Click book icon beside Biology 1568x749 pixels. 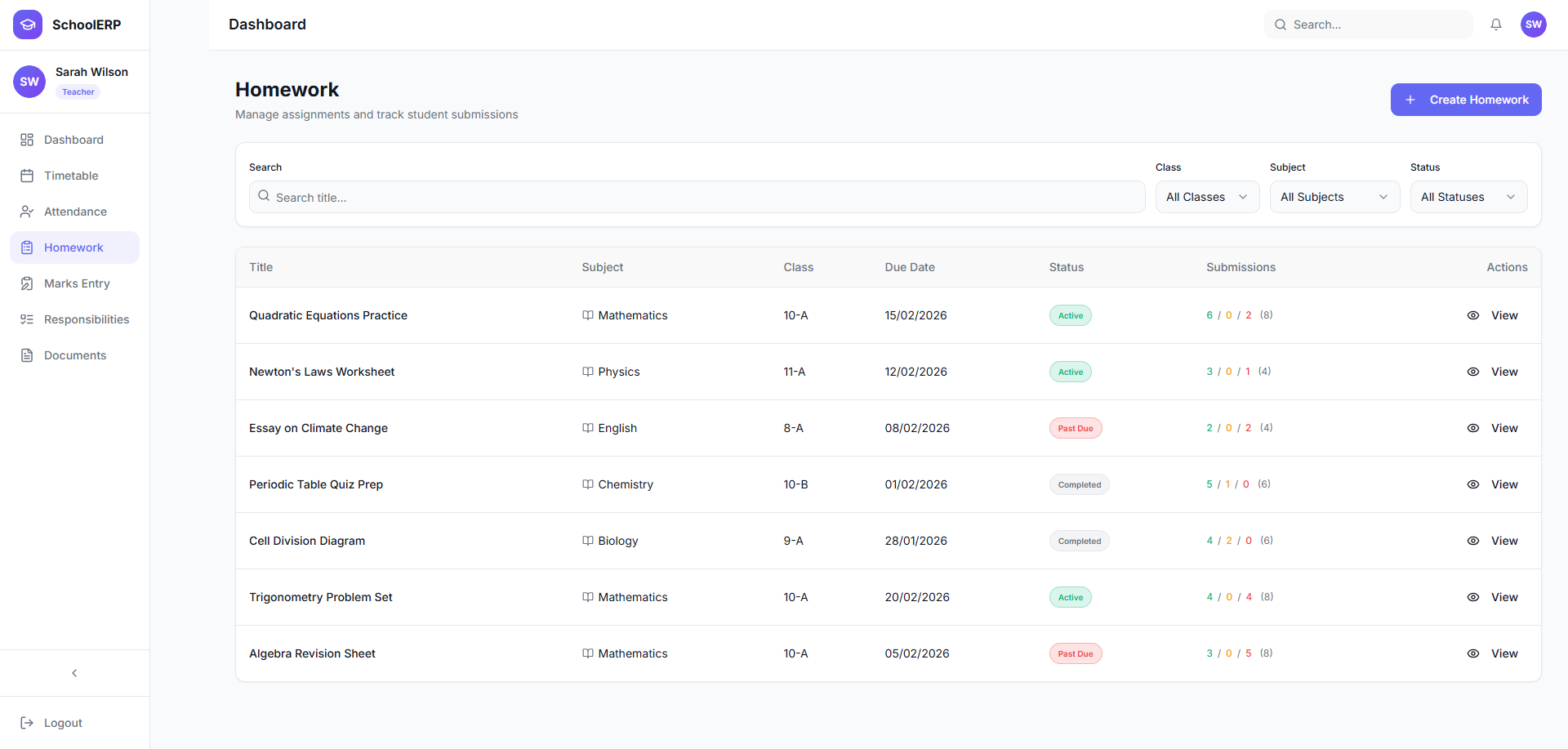[x=588, y=541]
